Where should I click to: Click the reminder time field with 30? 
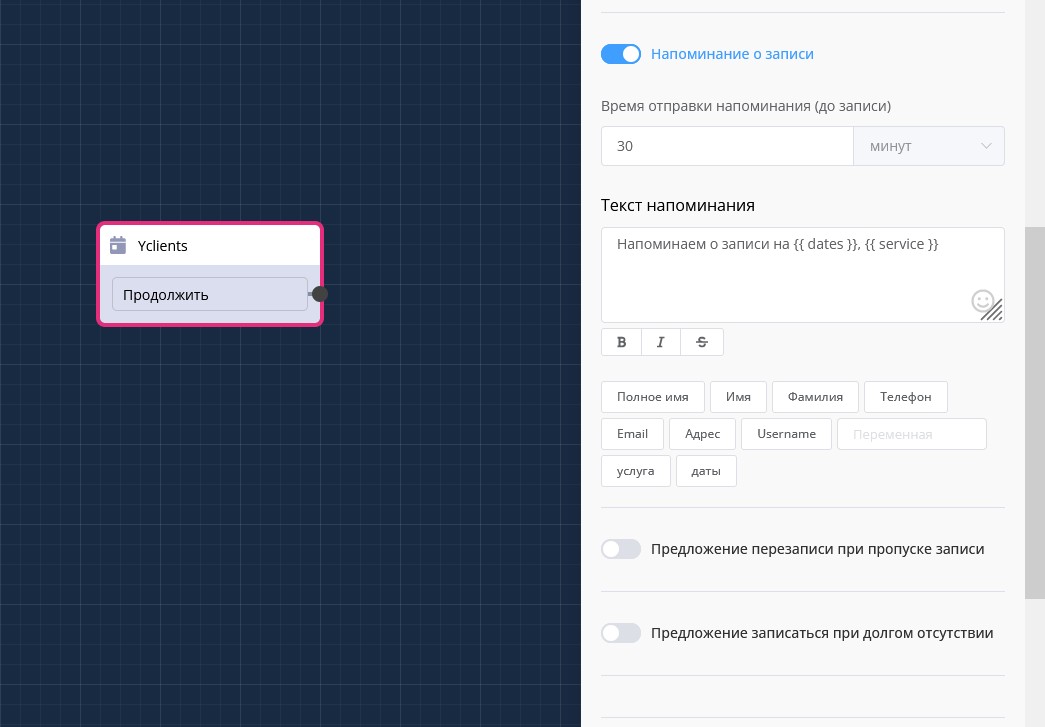726,146
